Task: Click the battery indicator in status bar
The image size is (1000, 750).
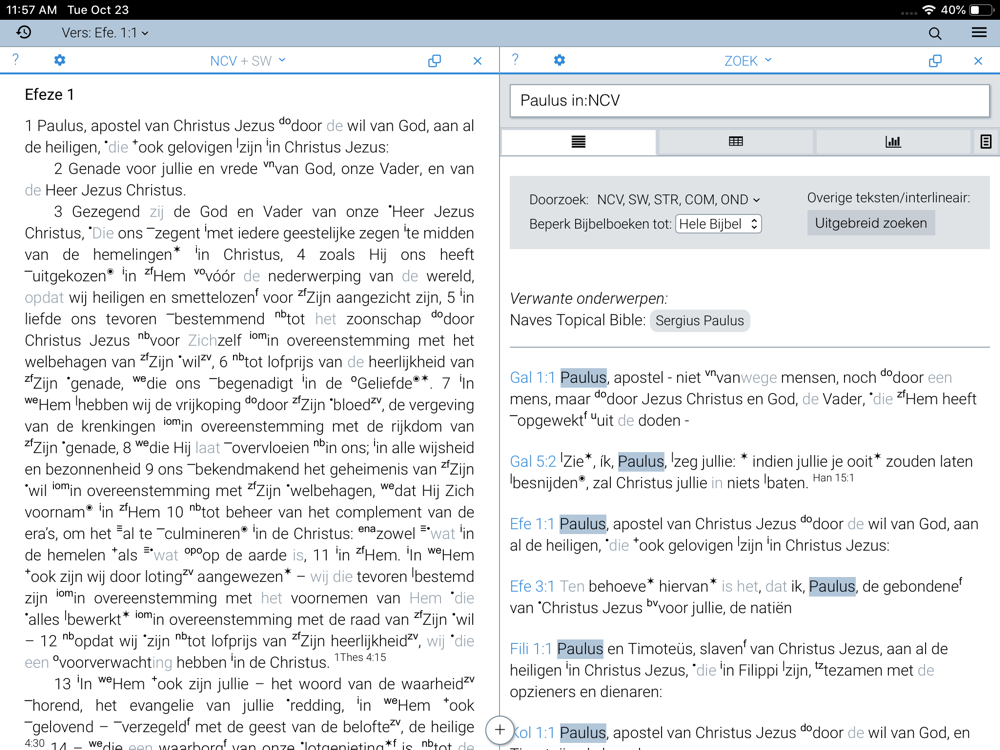Action: 981,10
